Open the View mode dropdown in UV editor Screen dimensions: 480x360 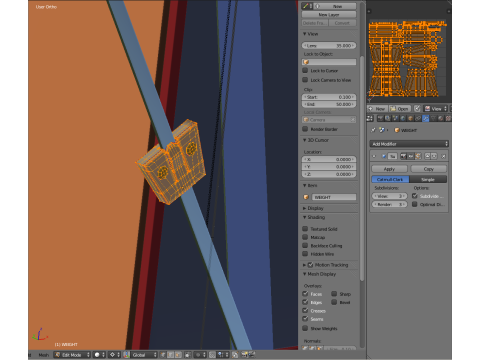tap(436, 109)
